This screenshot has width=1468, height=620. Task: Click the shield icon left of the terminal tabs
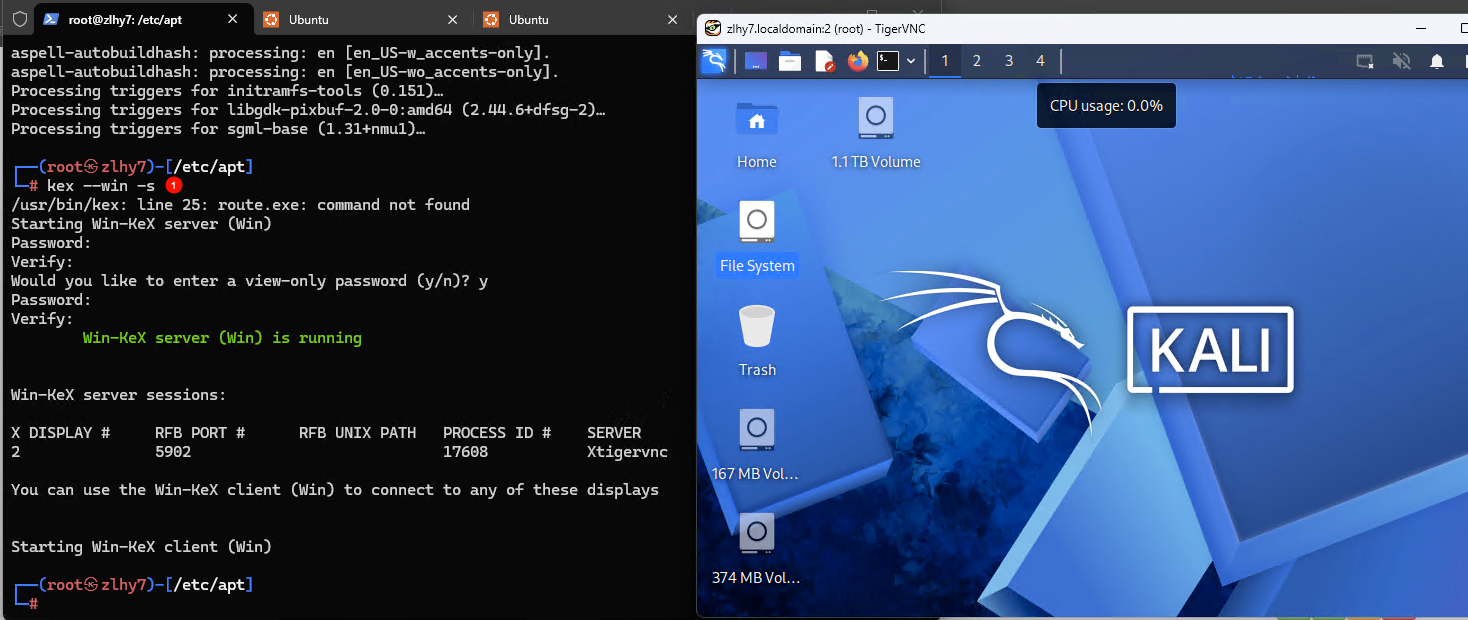click(19, 19)
